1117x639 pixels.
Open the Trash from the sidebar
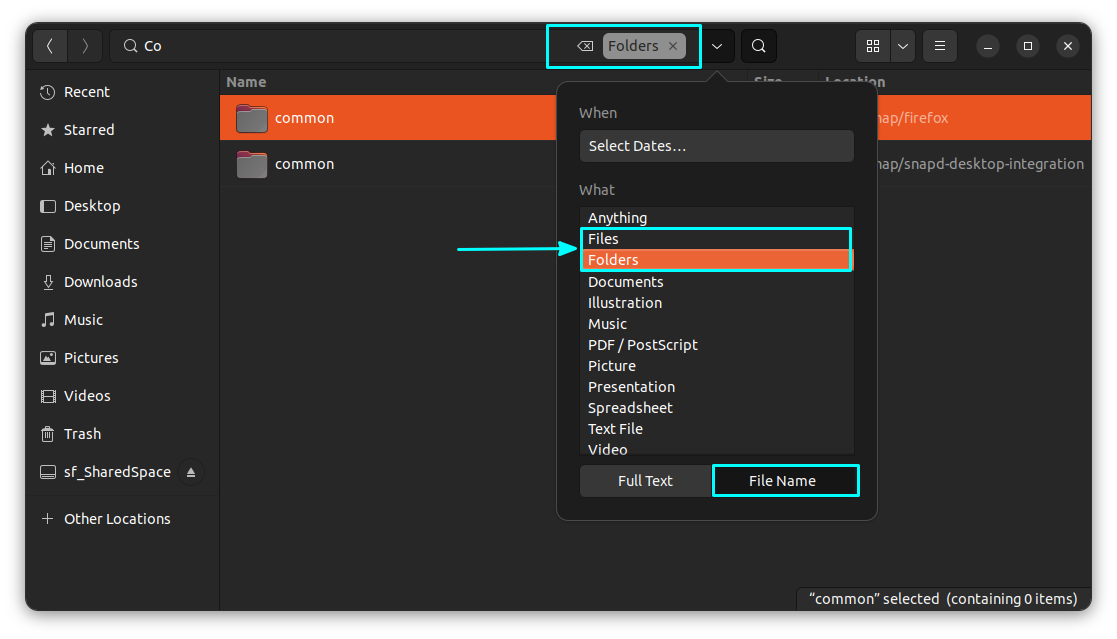81,433
